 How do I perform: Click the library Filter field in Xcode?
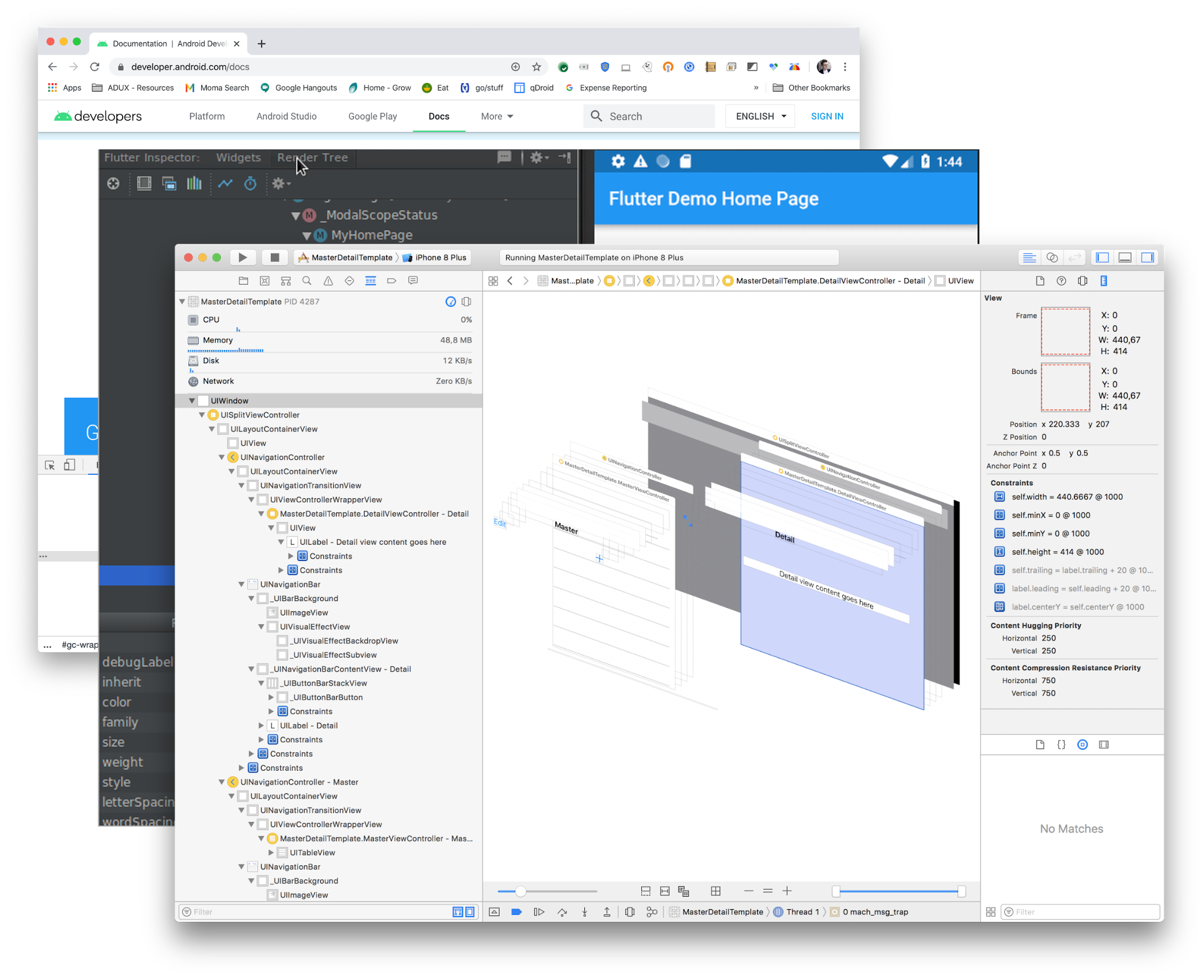[1081, 912]
